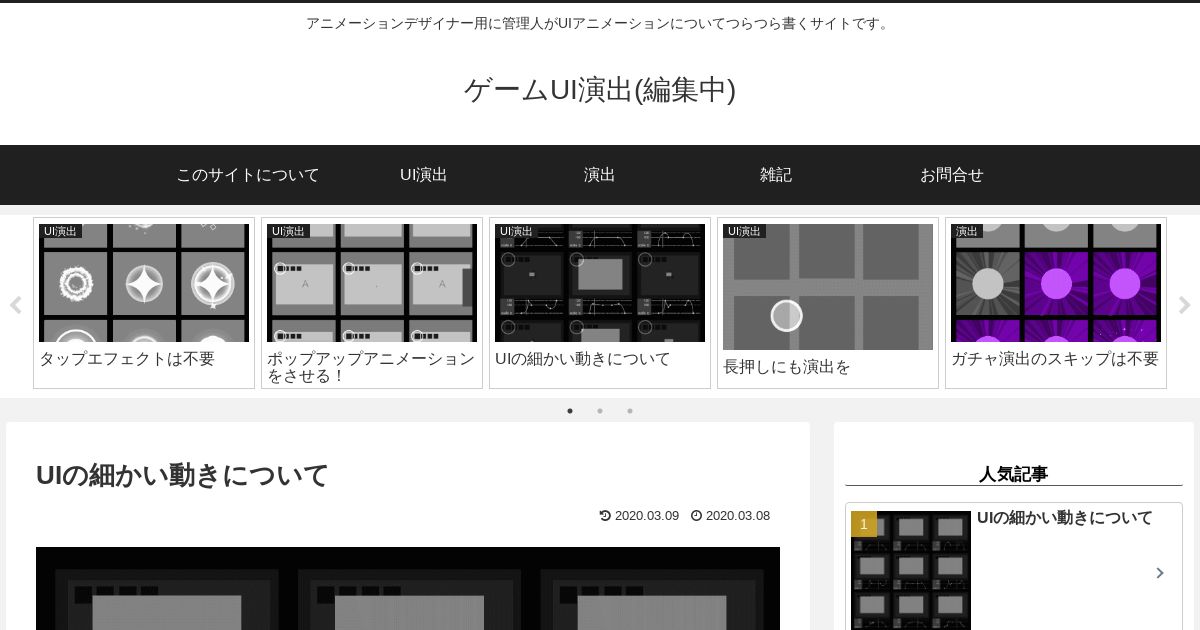Click the 演出 tag on ガチャ演出 card
Viewport: 1200px width, 630px height.
pos(967,231)
